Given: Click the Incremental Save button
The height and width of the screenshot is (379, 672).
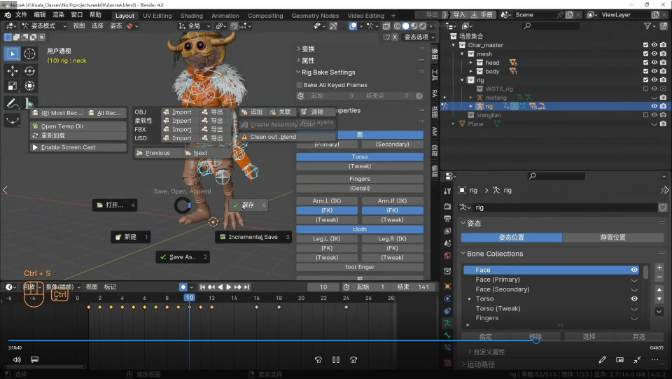Looking at the screenshot, I should pos(253,237).
